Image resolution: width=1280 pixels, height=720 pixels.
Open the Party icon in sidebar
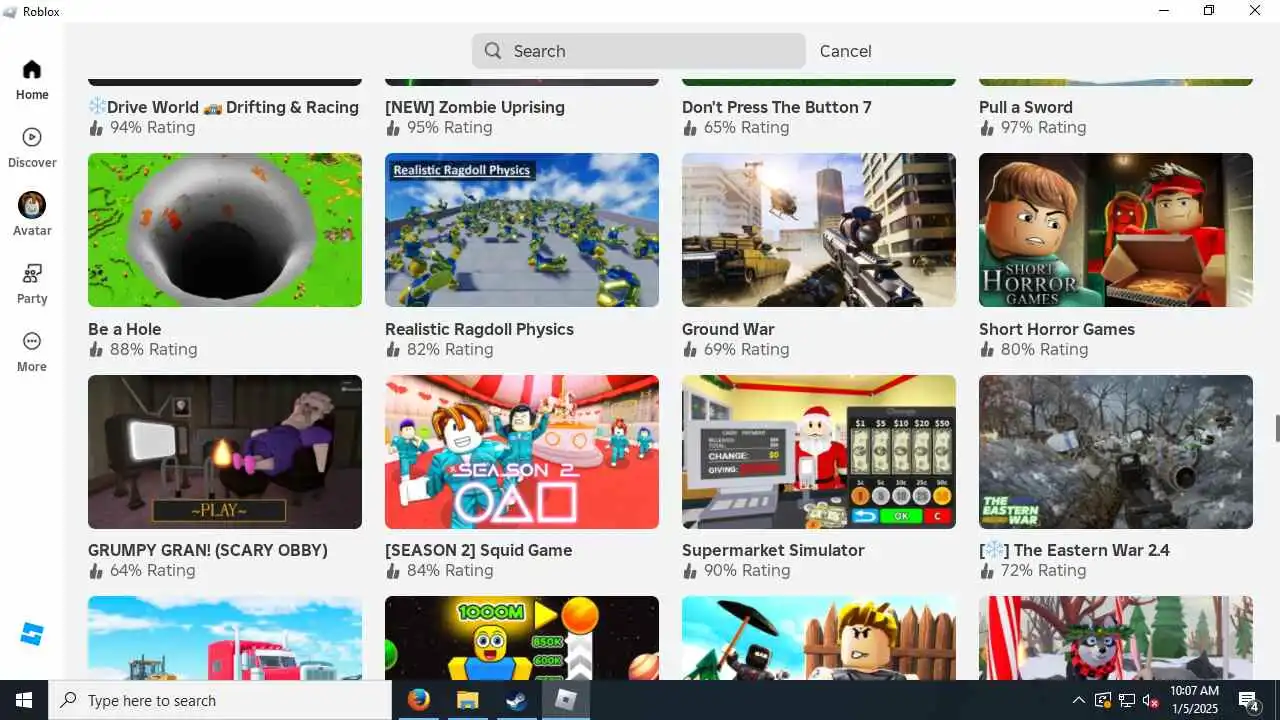(32, 273)
